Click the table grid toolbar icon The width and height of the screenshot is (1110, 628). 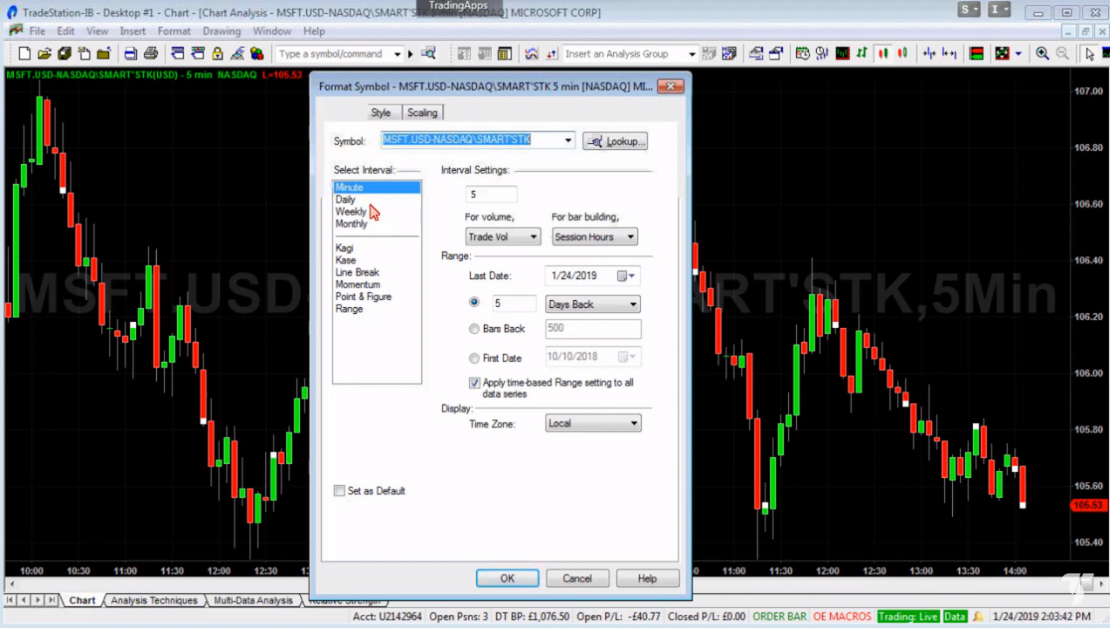click(504, 54)
